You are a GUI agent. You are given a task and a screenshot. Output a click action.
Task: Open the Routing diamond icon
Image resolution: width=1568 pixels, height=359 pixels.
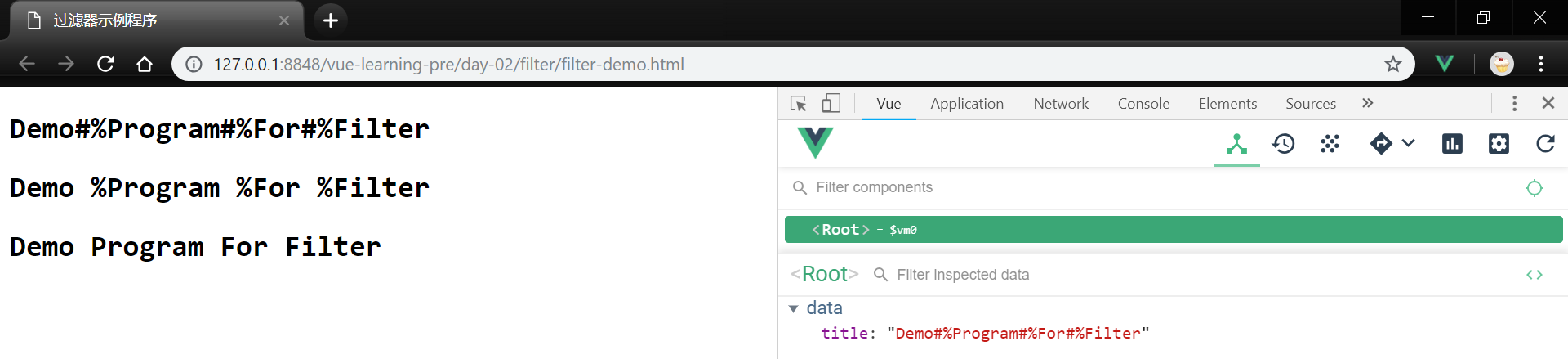(1381, 144)
